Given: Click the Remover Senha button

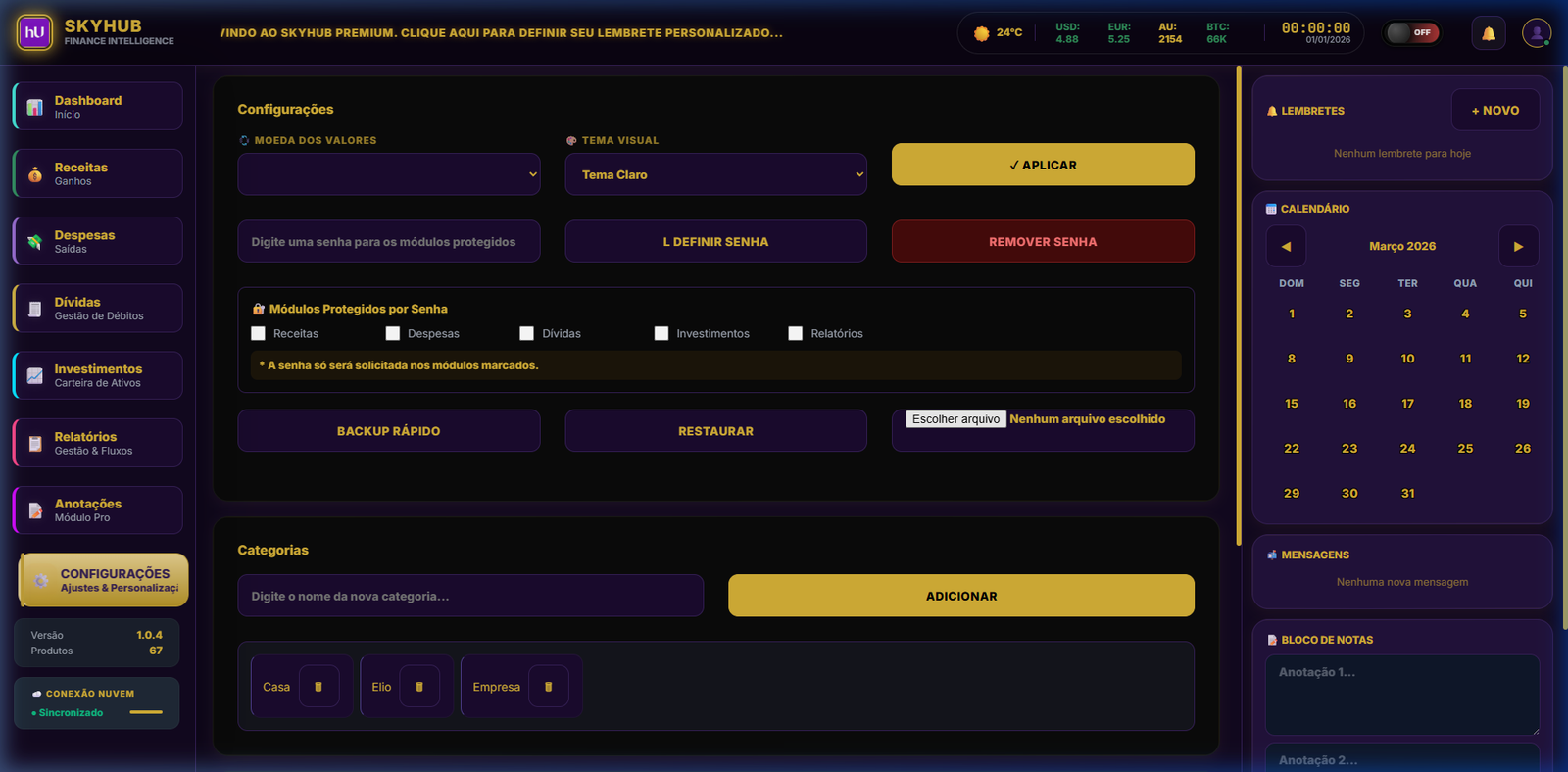Looking at the screenshot, I should click(1042, 242).
